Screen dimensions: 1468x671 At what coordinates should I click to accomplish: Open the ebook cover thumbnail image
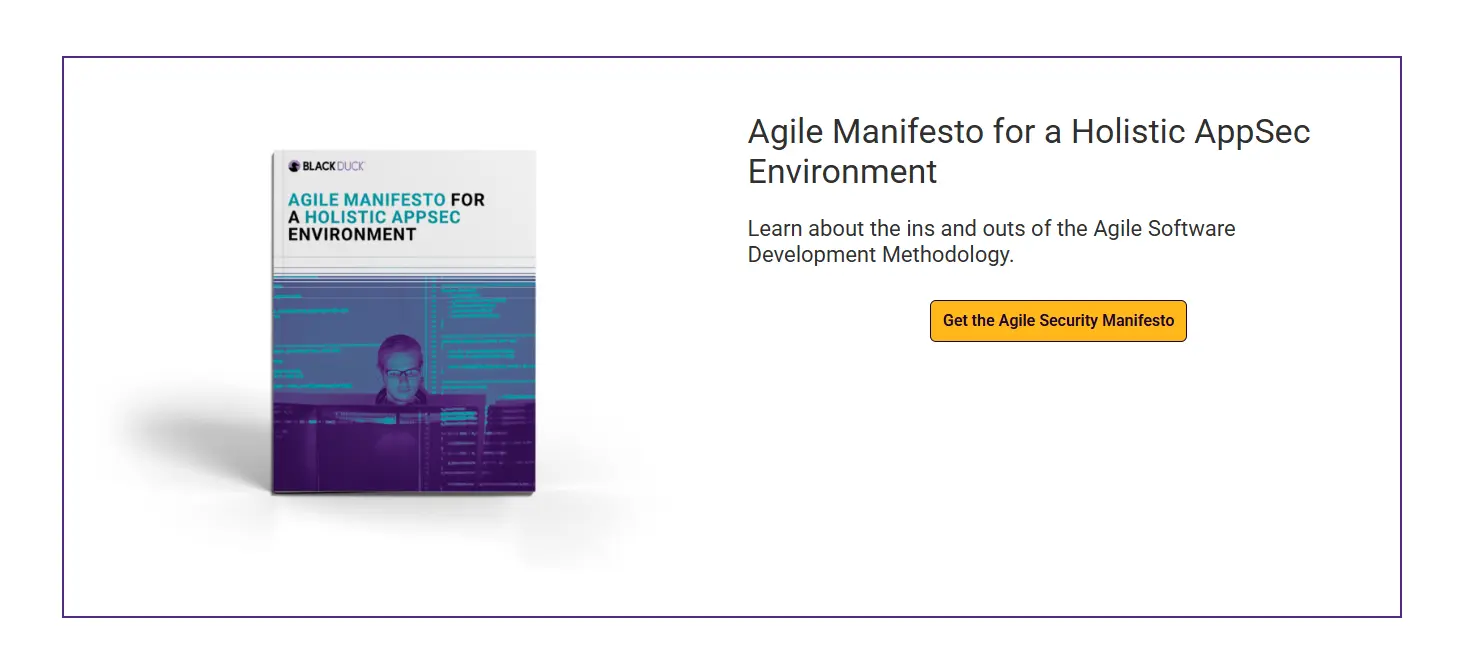(404, 322)
